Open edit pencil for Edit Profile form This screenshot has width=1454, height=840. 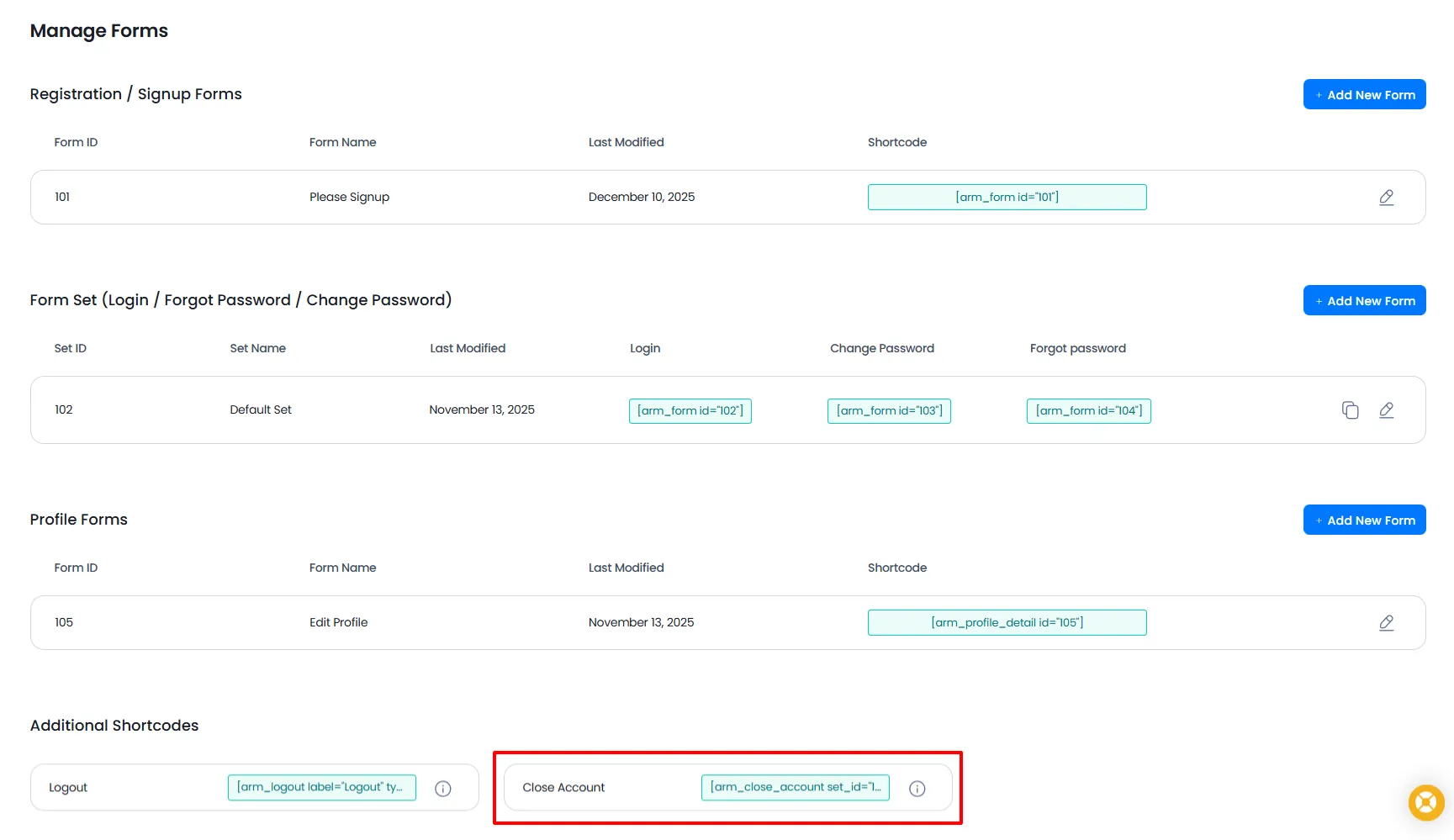[1386, 623]
